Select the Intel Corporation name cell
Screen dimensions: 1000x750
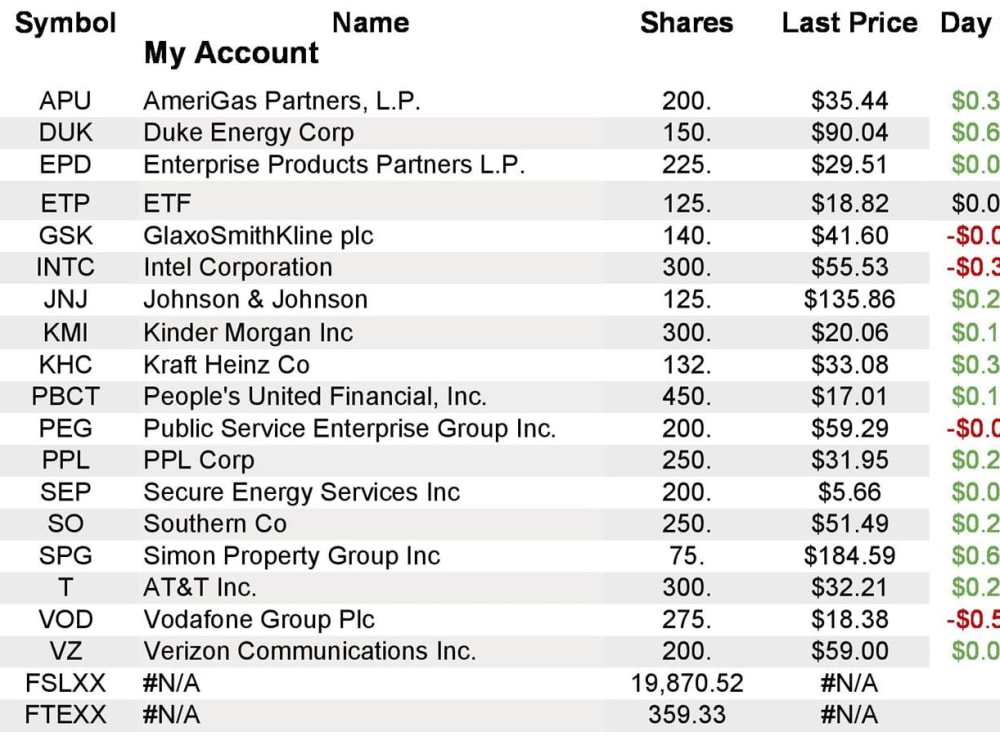coord(237,267)
